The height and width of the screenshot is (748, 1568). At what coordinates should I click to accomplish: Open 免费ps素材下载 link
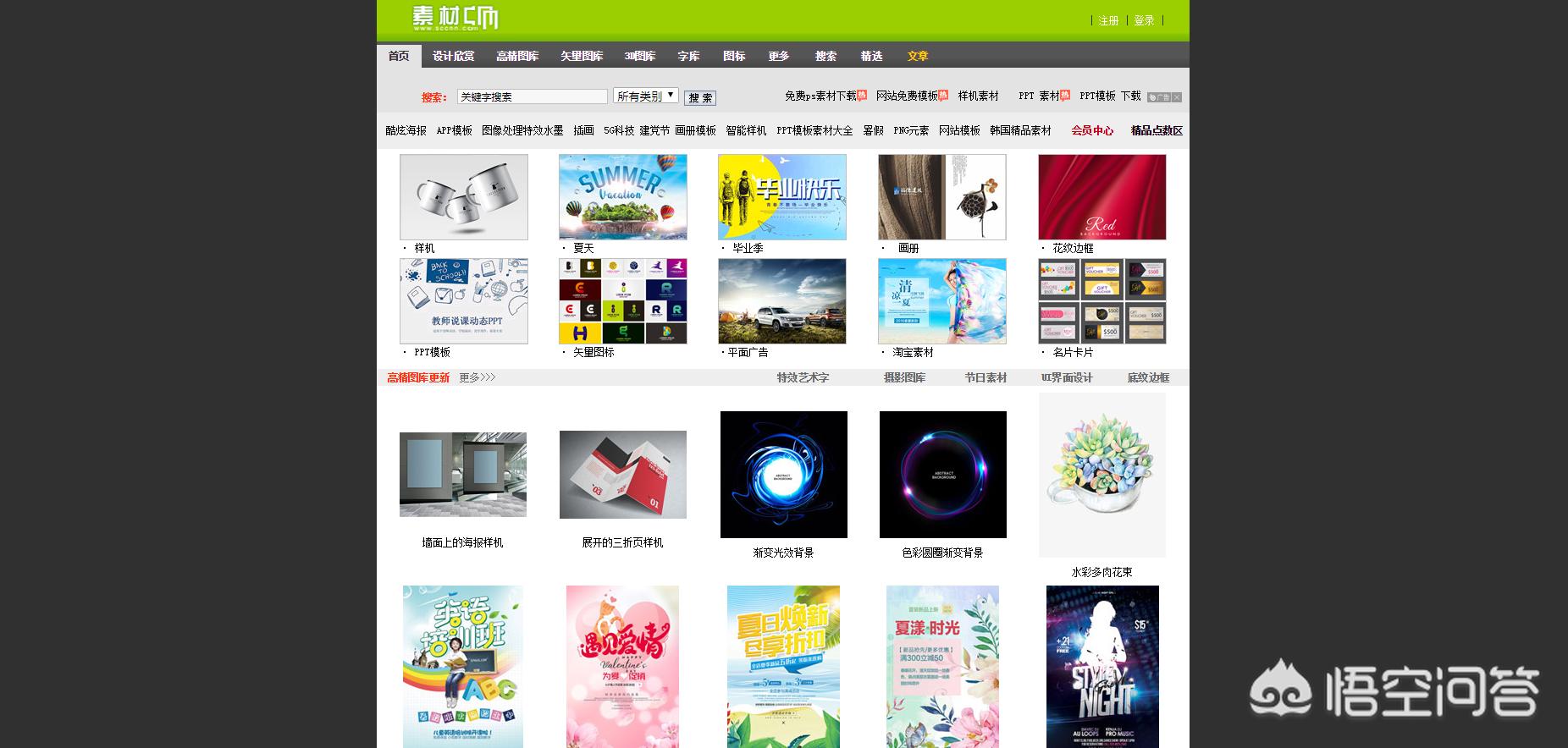[x=820, y=96]
